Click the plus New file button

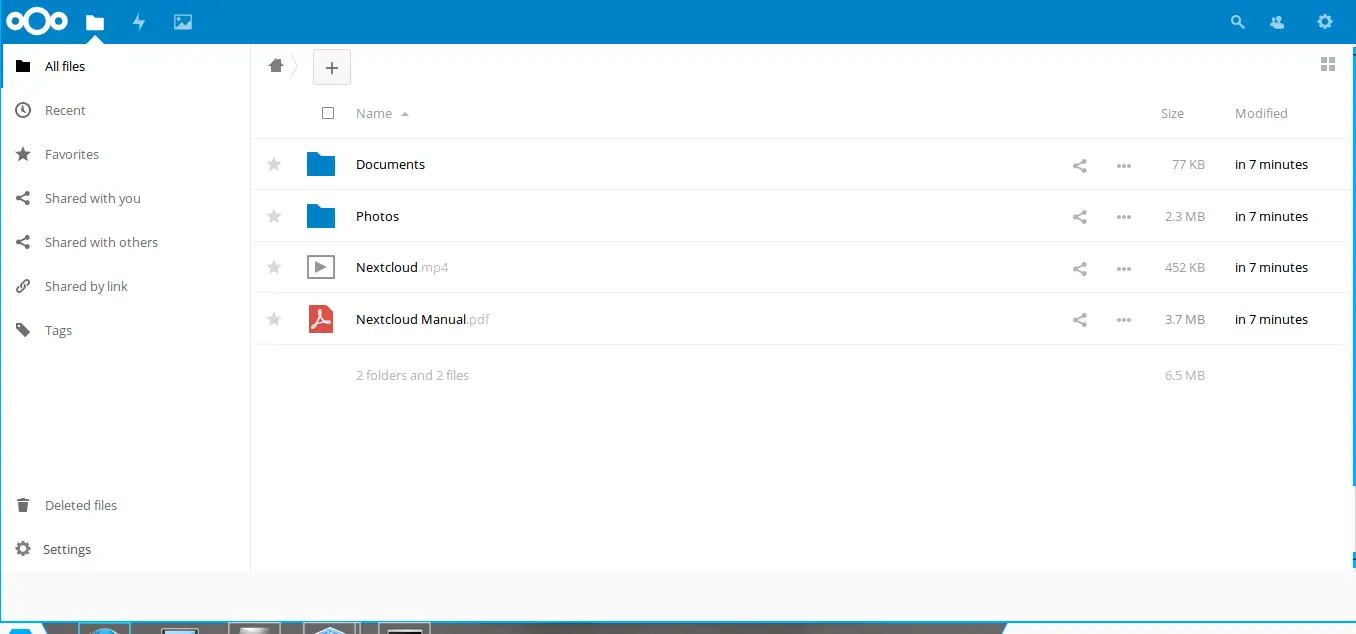tap(332, 67)
